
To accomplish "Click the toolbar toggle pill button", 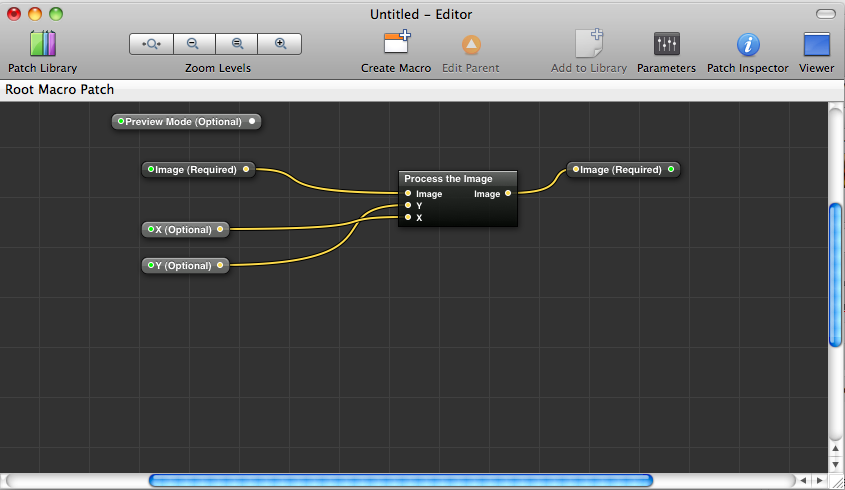I will tap(825, 14).
